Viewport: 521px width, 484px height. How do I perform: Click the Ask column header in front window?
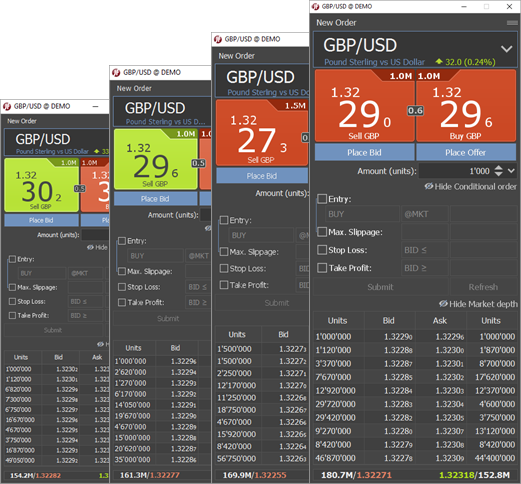click(x=440, y=321)
